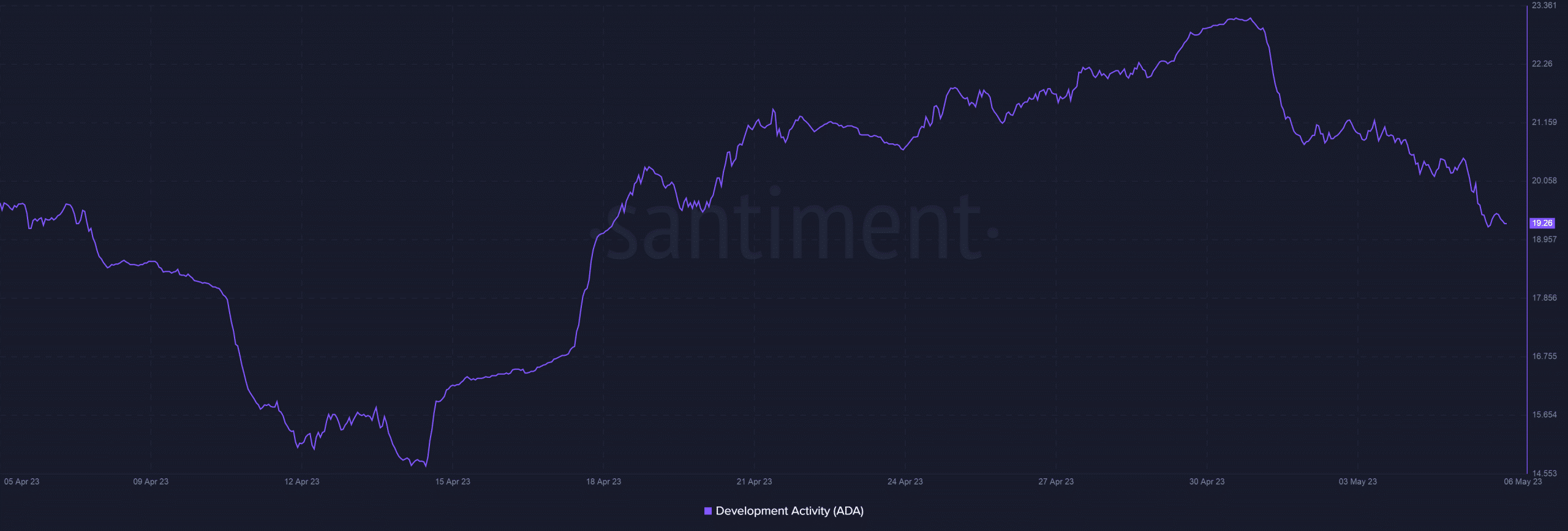Image resolution: width=1568 pixels, height=531 pixels.
Task: Click the 22.26 y-axis value
Action: tap(1542, 64)
